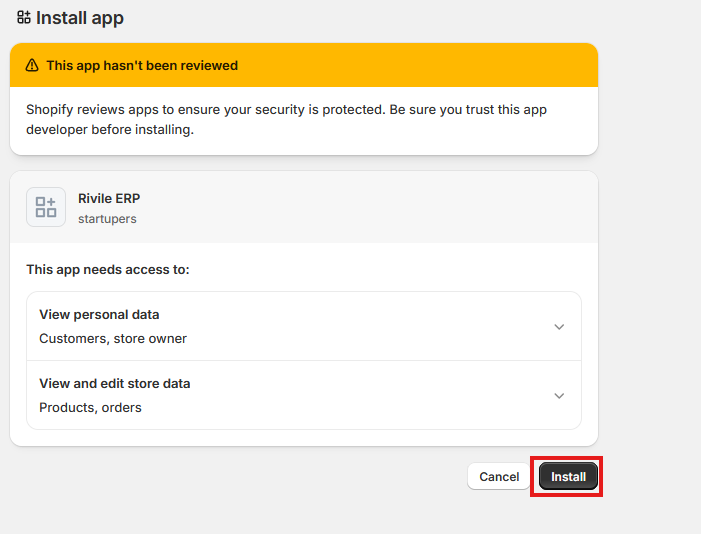Click the "This app needs access to:" label
Viewport: 701px width, 534px height.
(x=108, y=269)
